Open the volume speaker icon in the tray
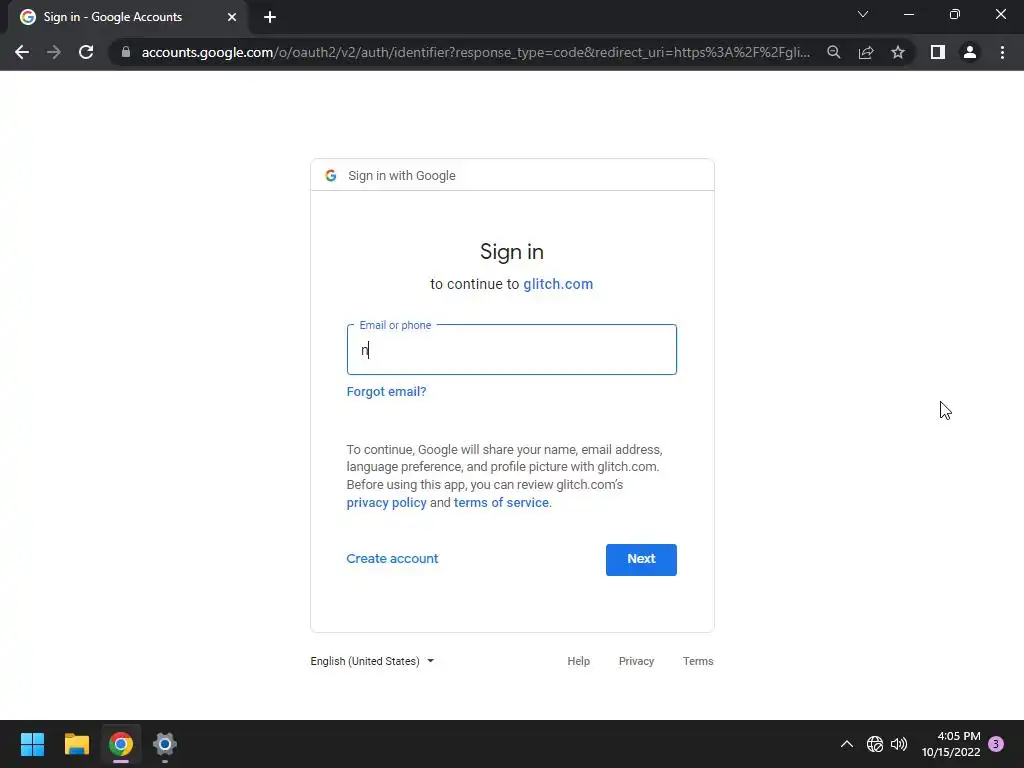 click(x=899, y=744)
